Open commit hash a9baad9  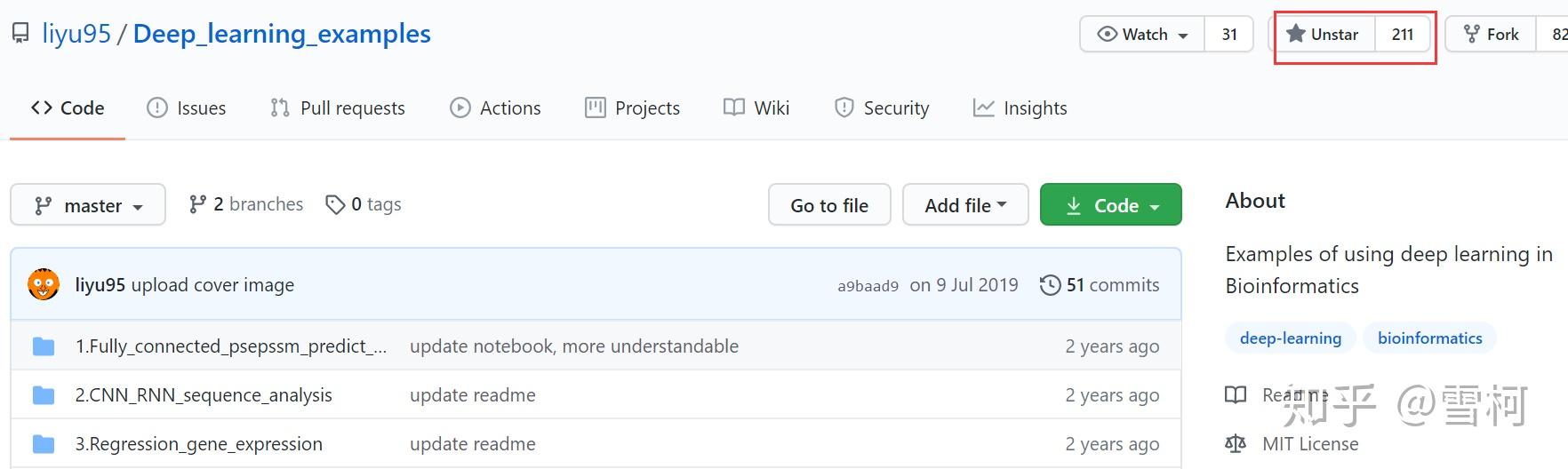(868, 286)
